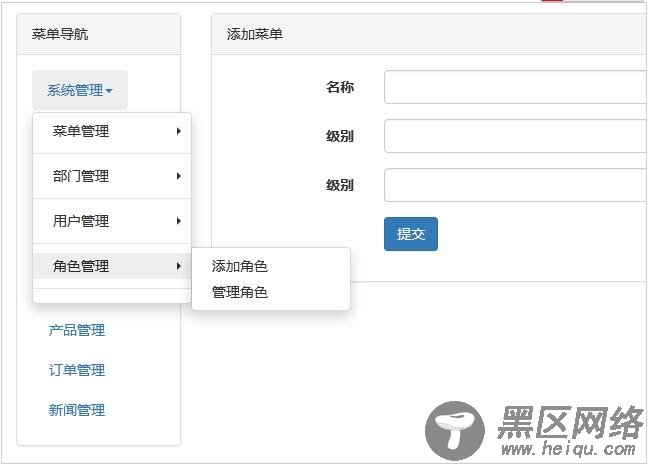Click the 名称 field label
The height and width of the screenshot is (466, 657).
[x=340, y=87]
